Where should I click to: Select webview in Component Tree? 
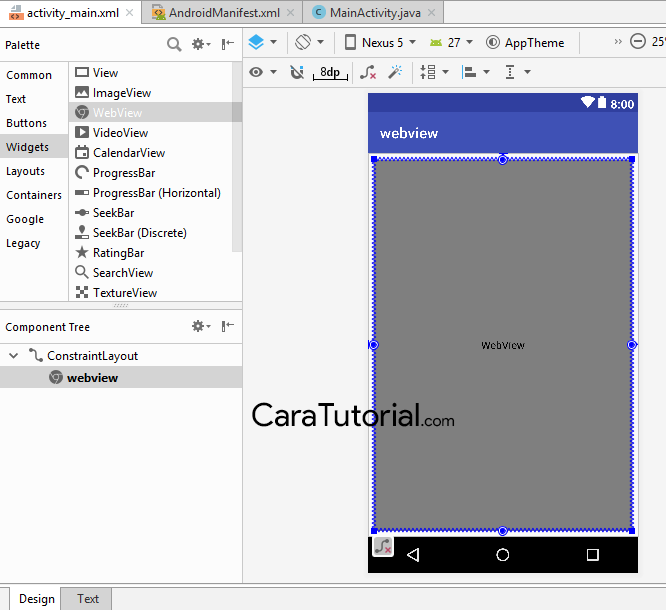point(121,377)
